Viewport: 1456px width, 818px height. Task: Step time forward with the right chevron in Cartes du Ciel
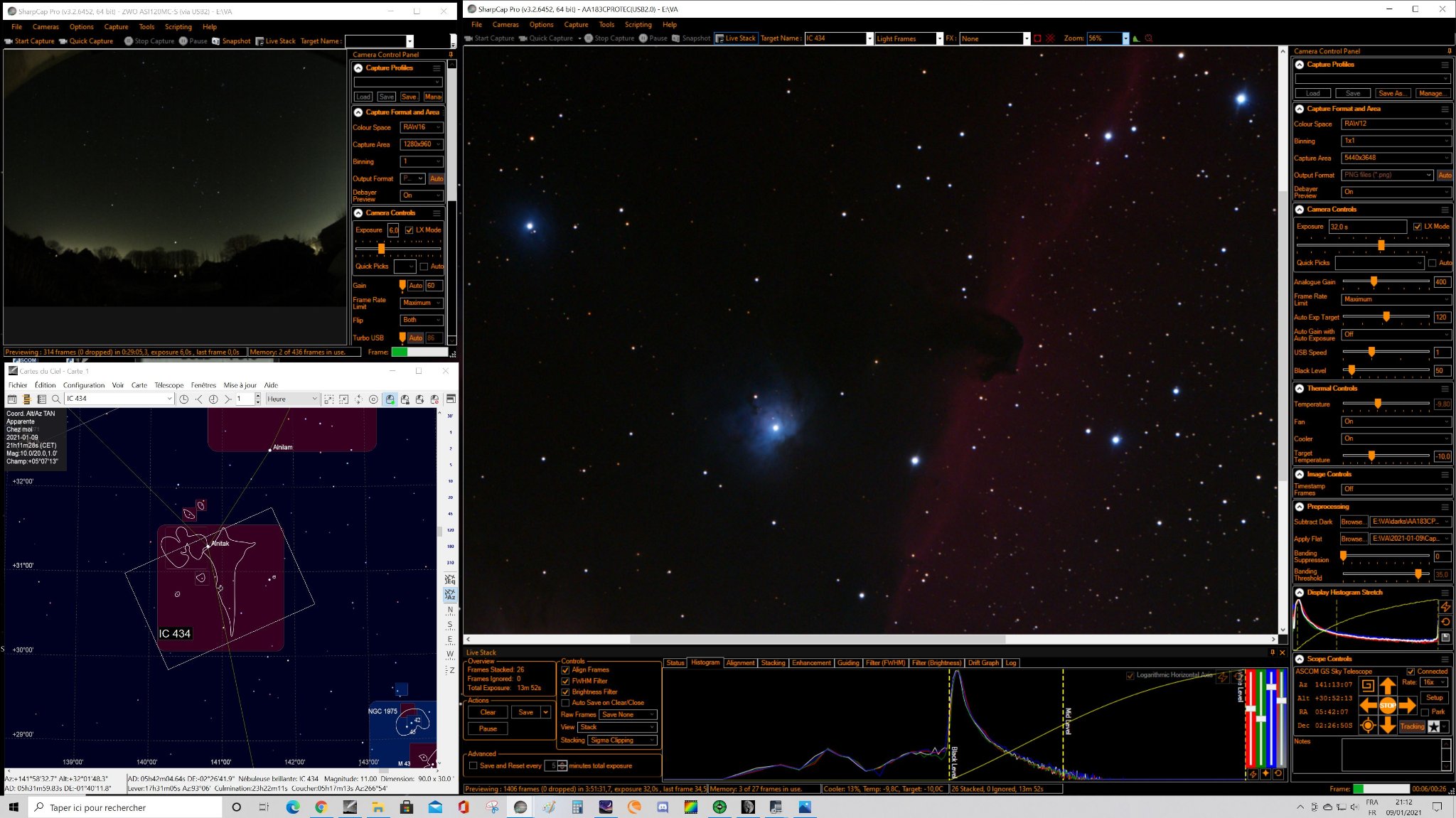click(x=227, y=399)
